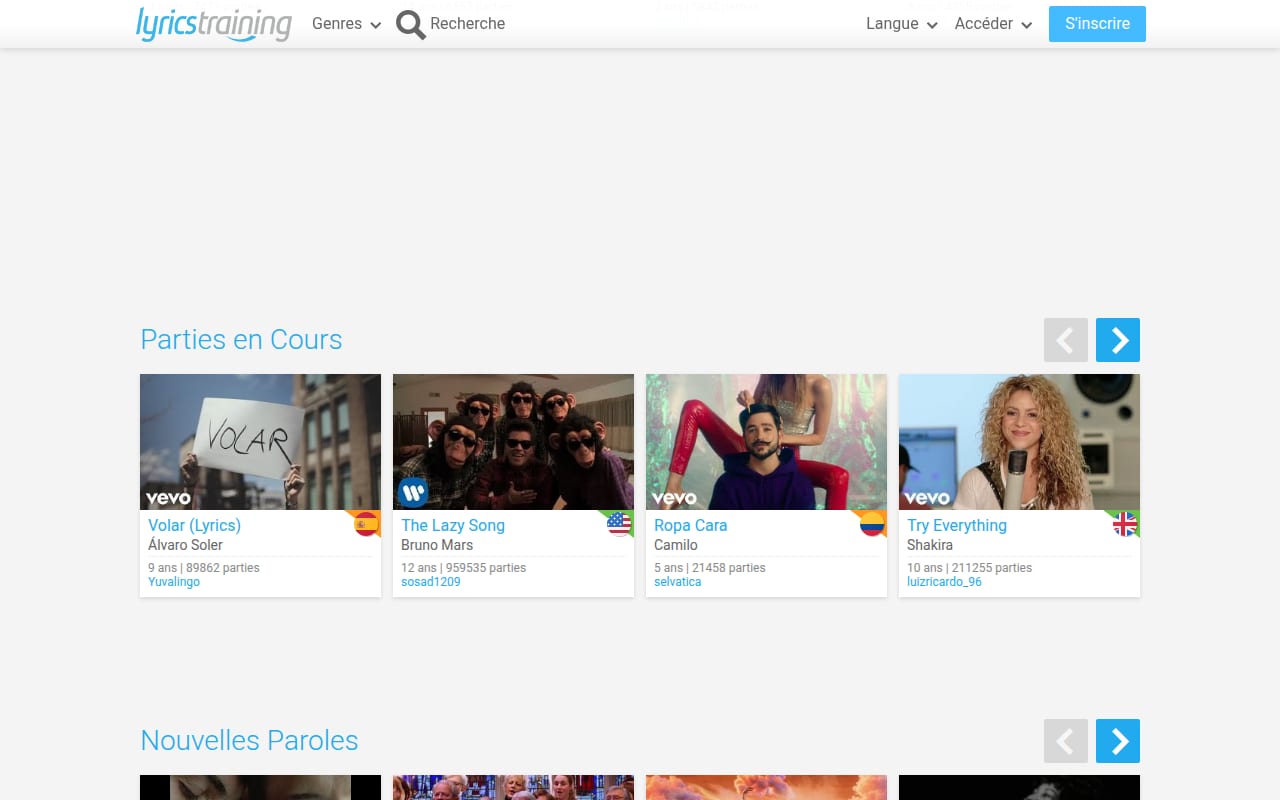Click the US flag on The Lazy Song card

[619, 524]
